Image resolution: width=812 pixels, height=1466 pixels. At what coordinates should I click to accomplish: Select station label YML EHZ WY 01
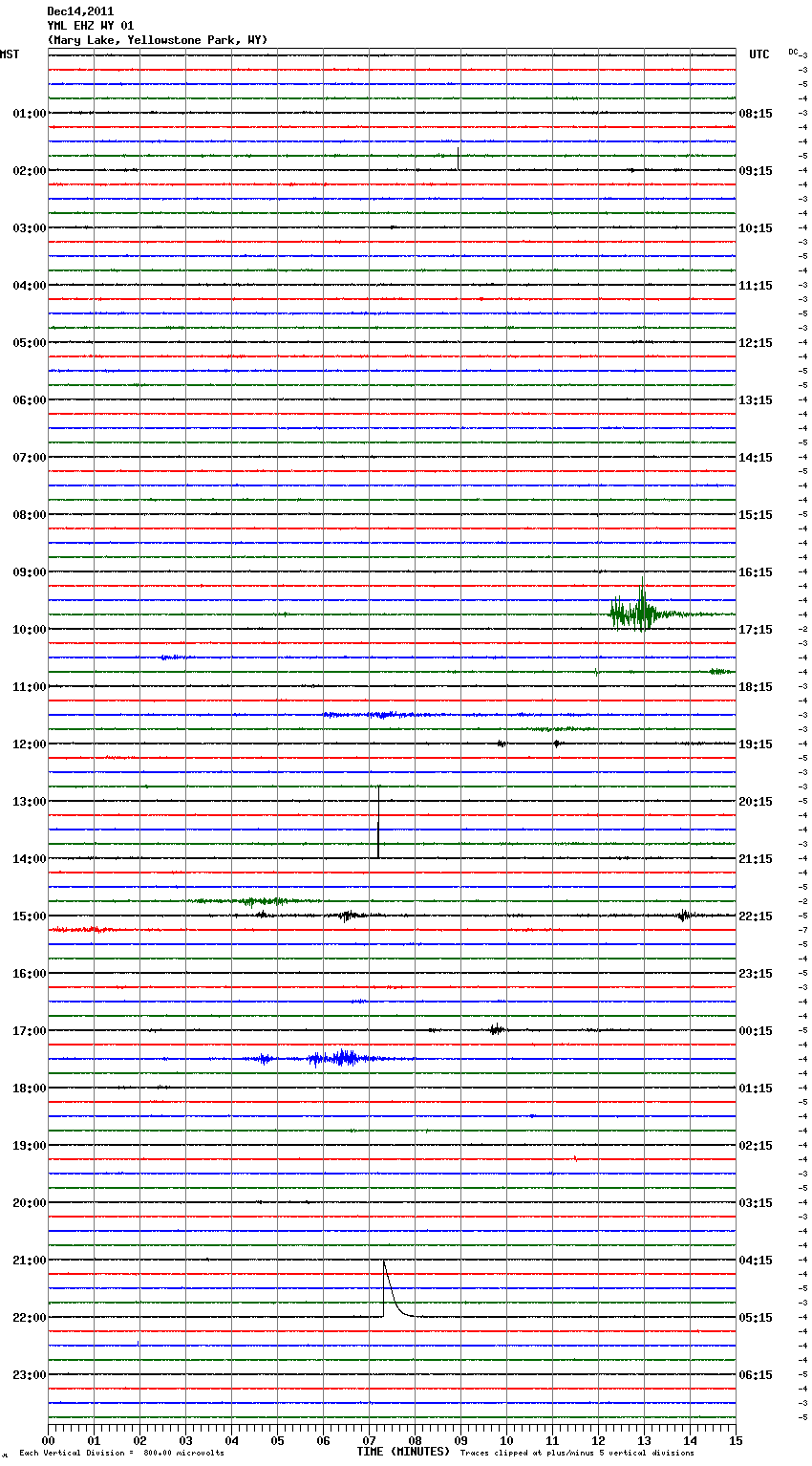(91, 26)
